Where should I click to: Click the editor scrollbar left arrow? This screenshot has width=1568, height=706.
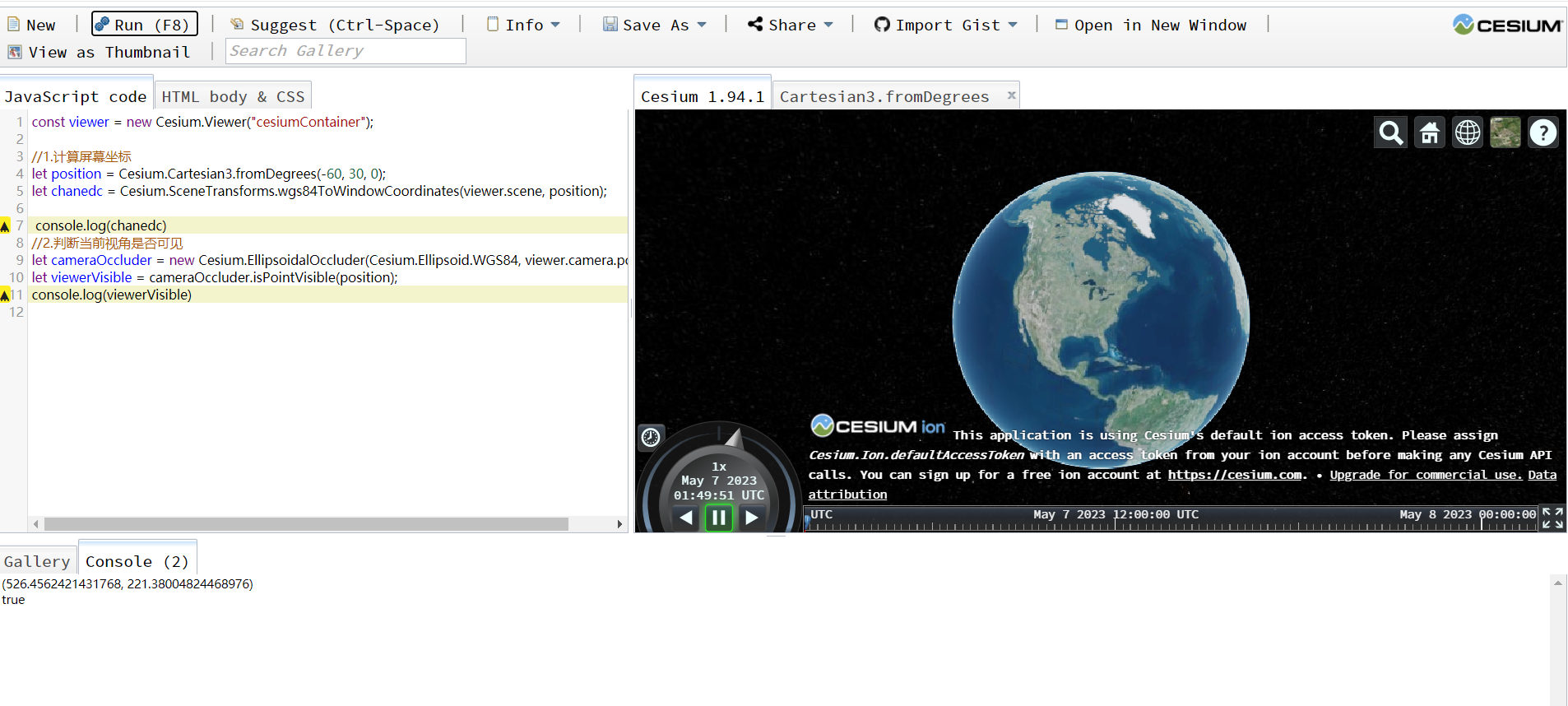tap(35, 524)
